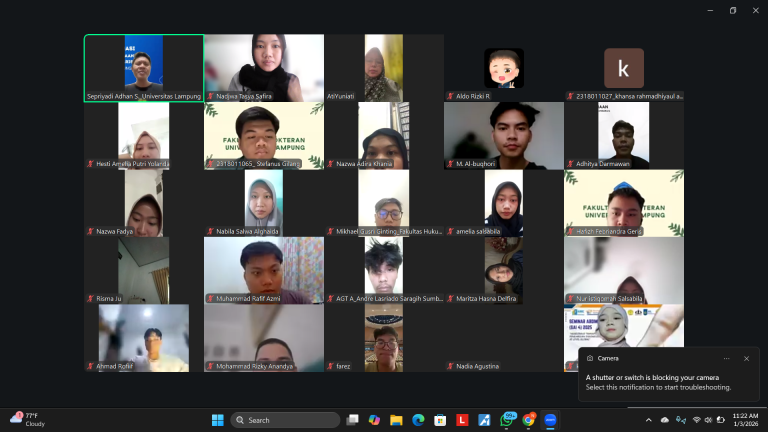
Task: Select farez video tile
Action: tap(384, 338)
